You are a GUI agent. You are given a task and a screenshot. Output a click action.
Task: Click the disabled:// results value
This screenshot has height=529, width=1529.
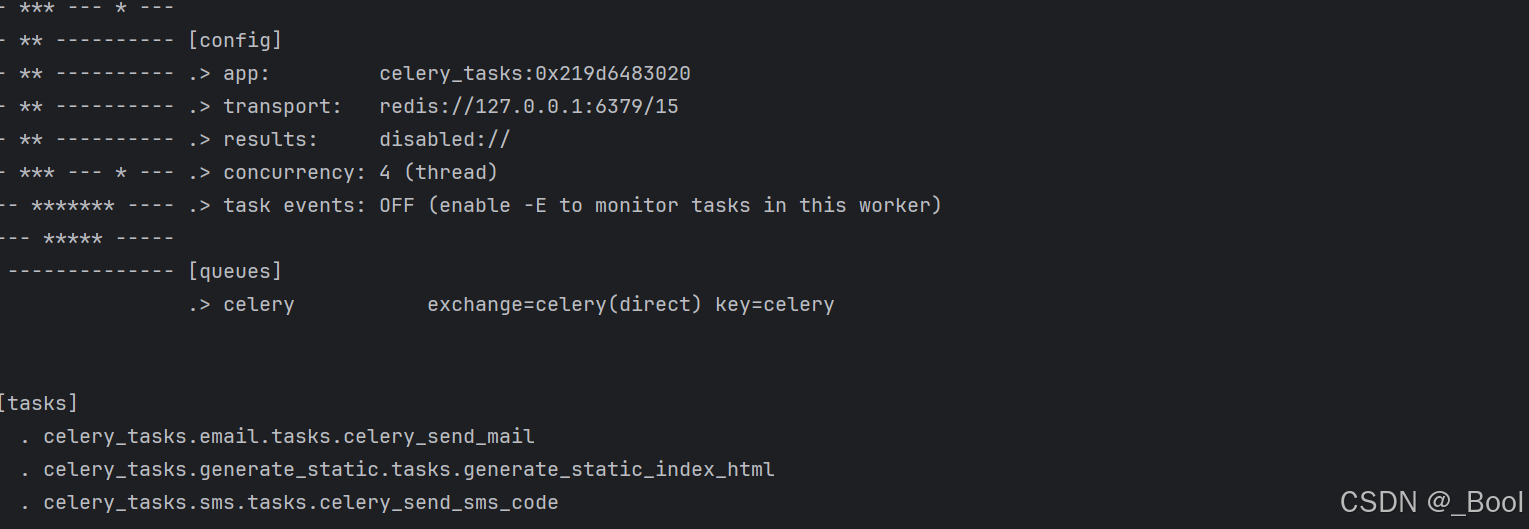445,140
